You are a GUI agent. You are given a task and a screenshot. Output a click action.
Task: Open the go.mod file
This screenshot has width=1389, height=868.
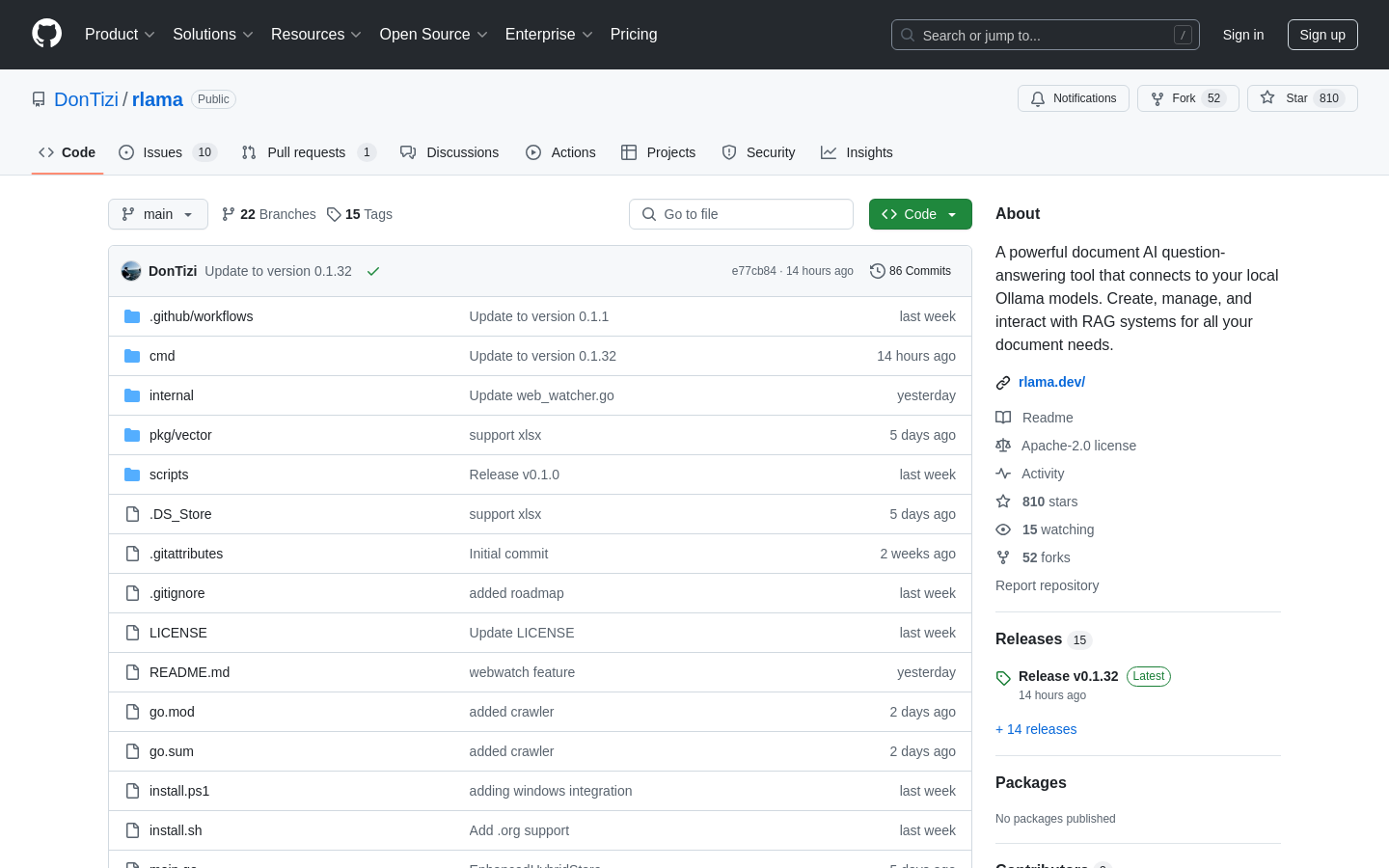click(x=172, y=712)
